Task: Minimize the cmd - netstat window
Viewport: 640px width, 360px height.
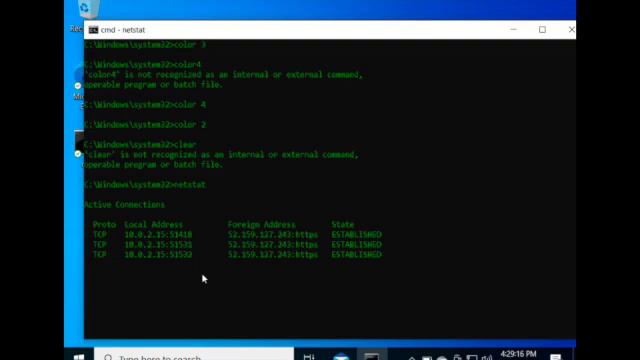Action: 513,29
